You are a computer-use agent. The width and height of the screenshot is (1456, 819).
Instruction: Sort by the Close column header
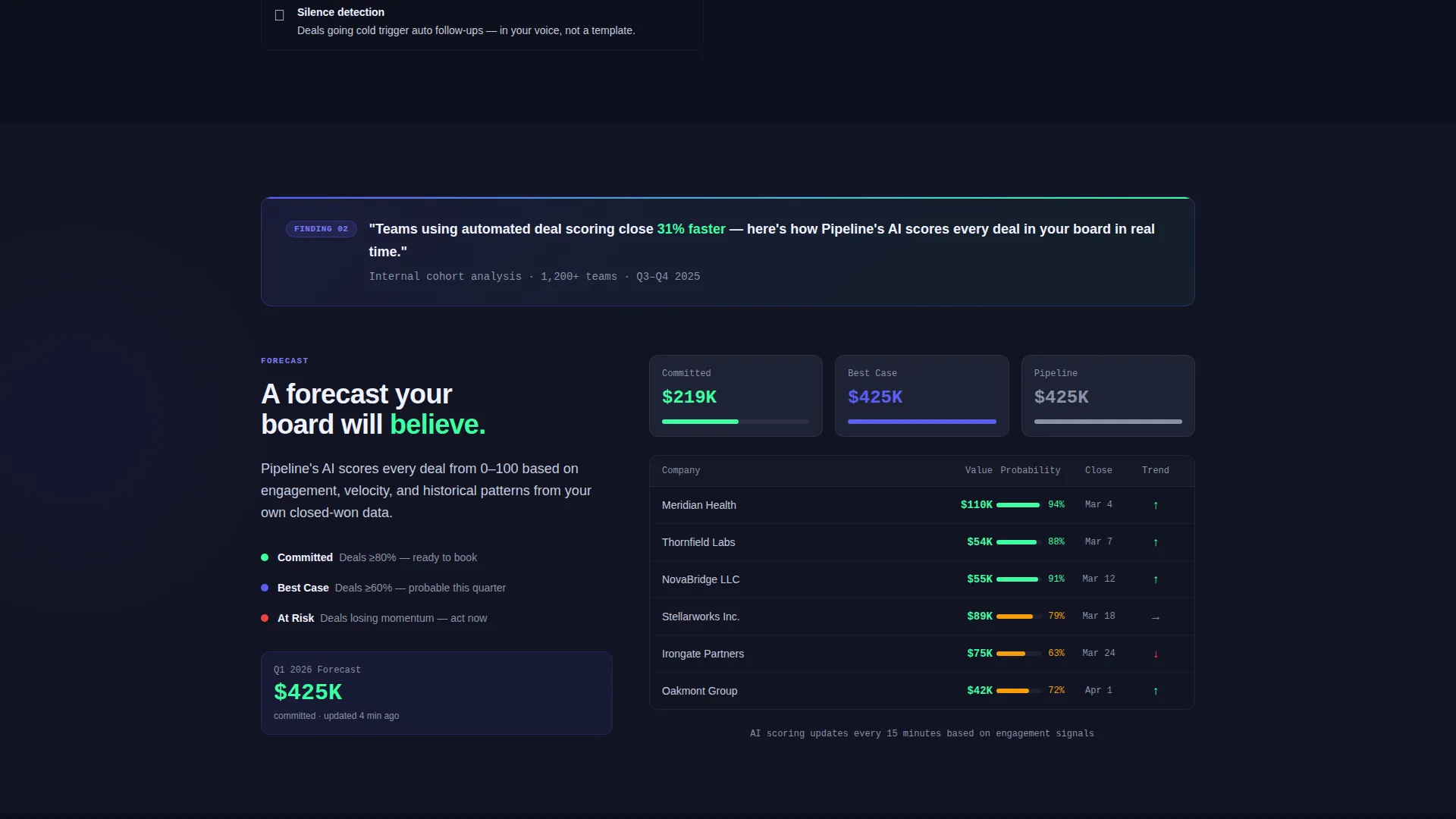1098,470
